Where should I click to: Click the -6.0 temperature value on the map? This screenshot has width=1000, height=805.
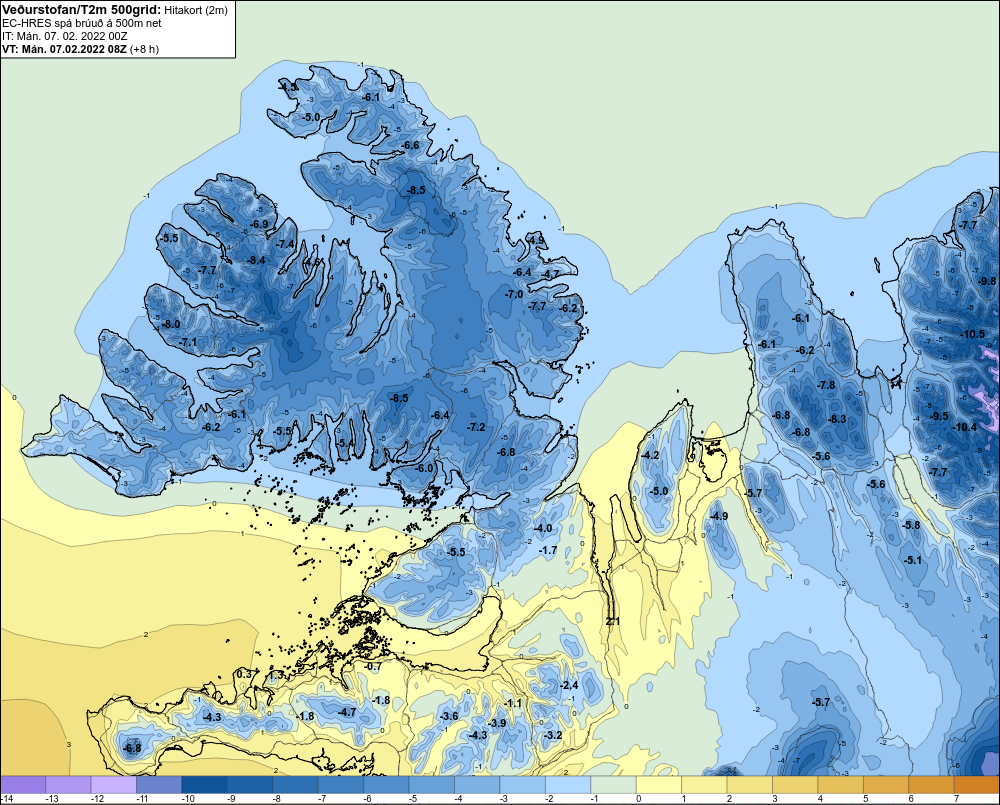[424, 468]
